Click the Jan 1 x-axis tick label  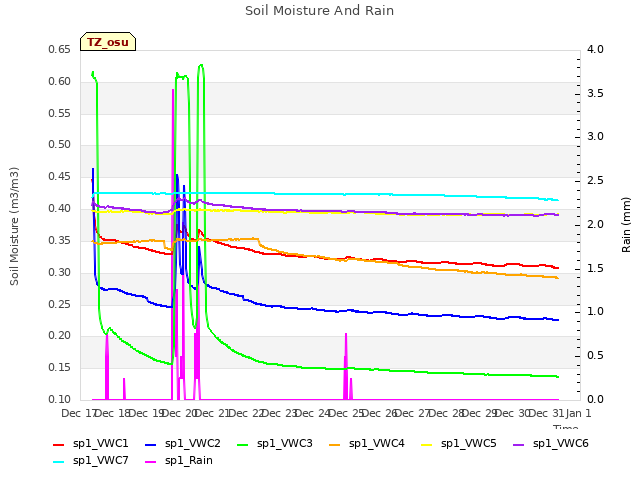tap(578, 413)
